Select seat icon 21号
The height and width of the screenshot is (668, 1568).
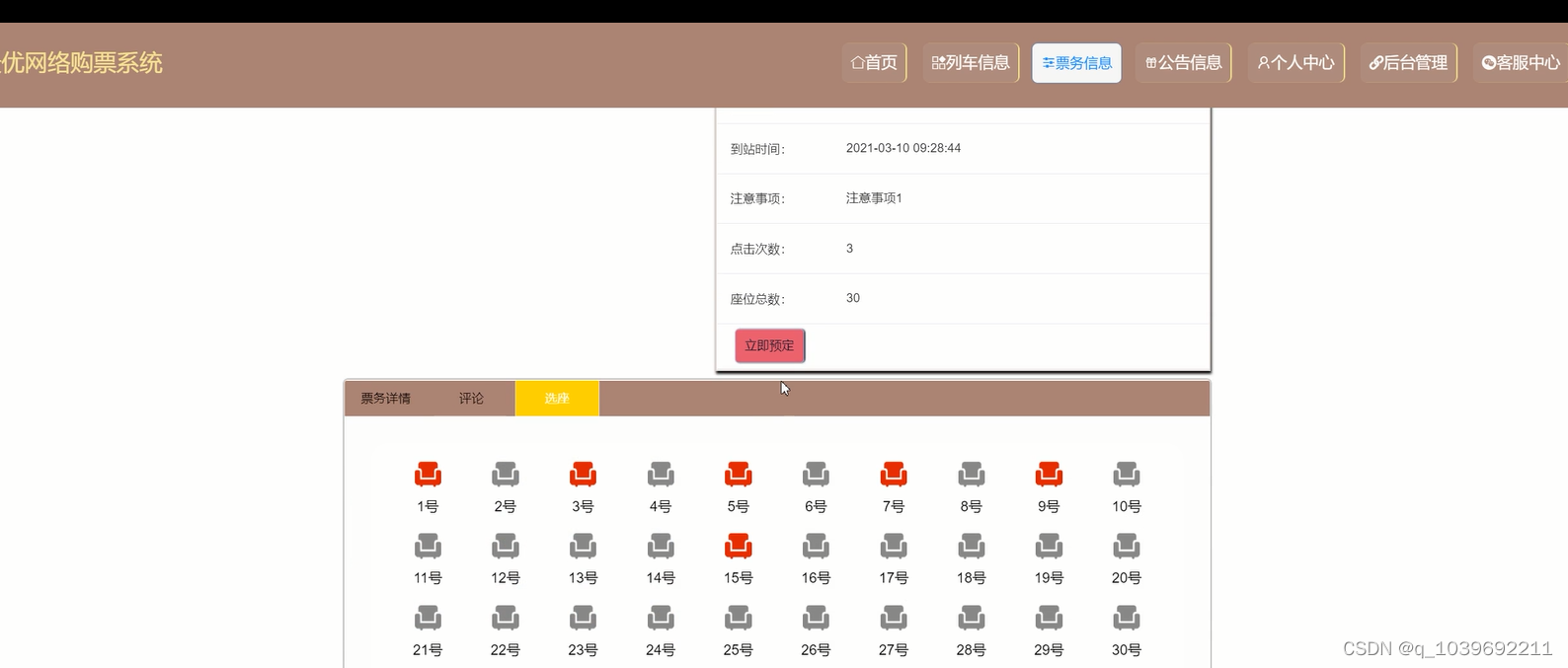pos(428,618)
